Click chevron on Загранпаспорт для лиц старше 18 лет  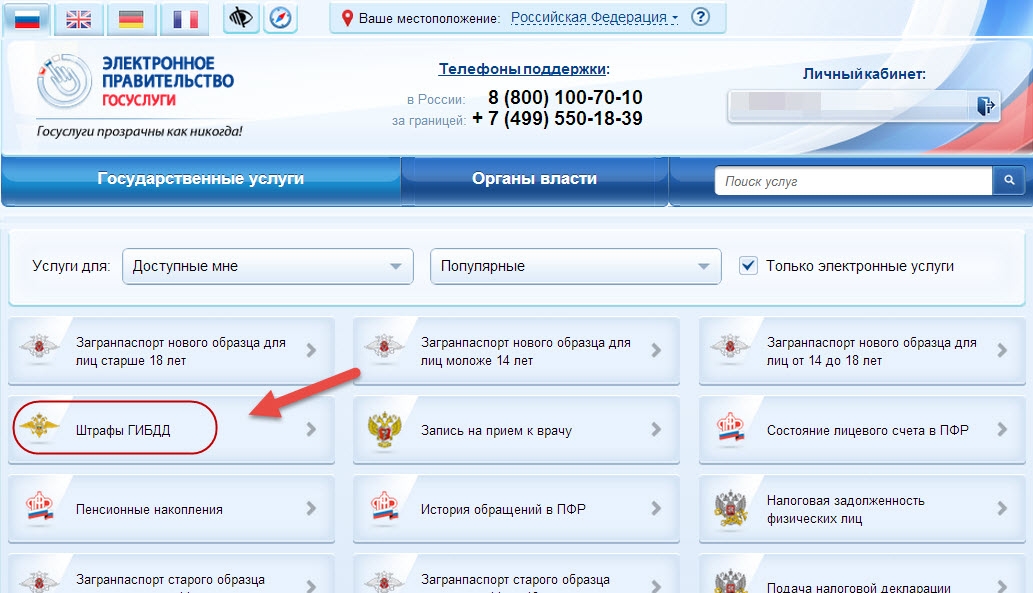[x=312, y=351]
